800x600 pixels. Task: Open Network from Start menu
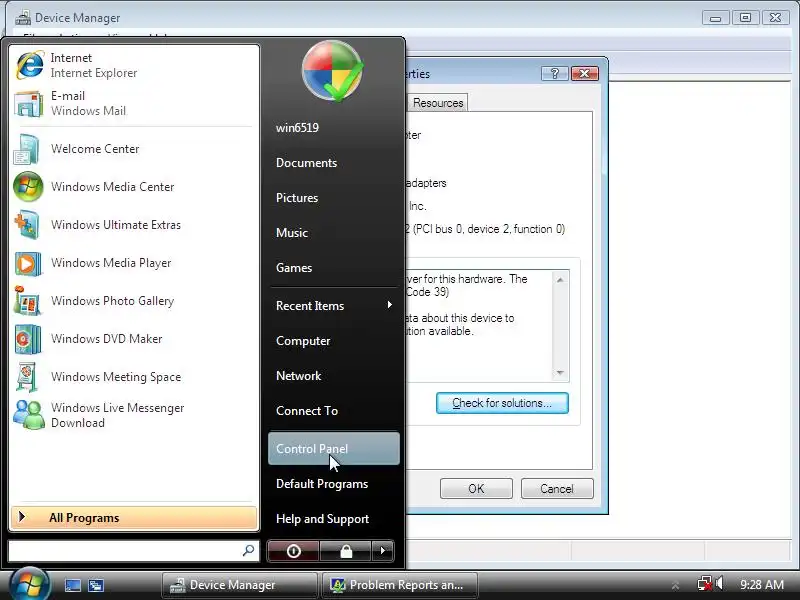coord(334,376)
